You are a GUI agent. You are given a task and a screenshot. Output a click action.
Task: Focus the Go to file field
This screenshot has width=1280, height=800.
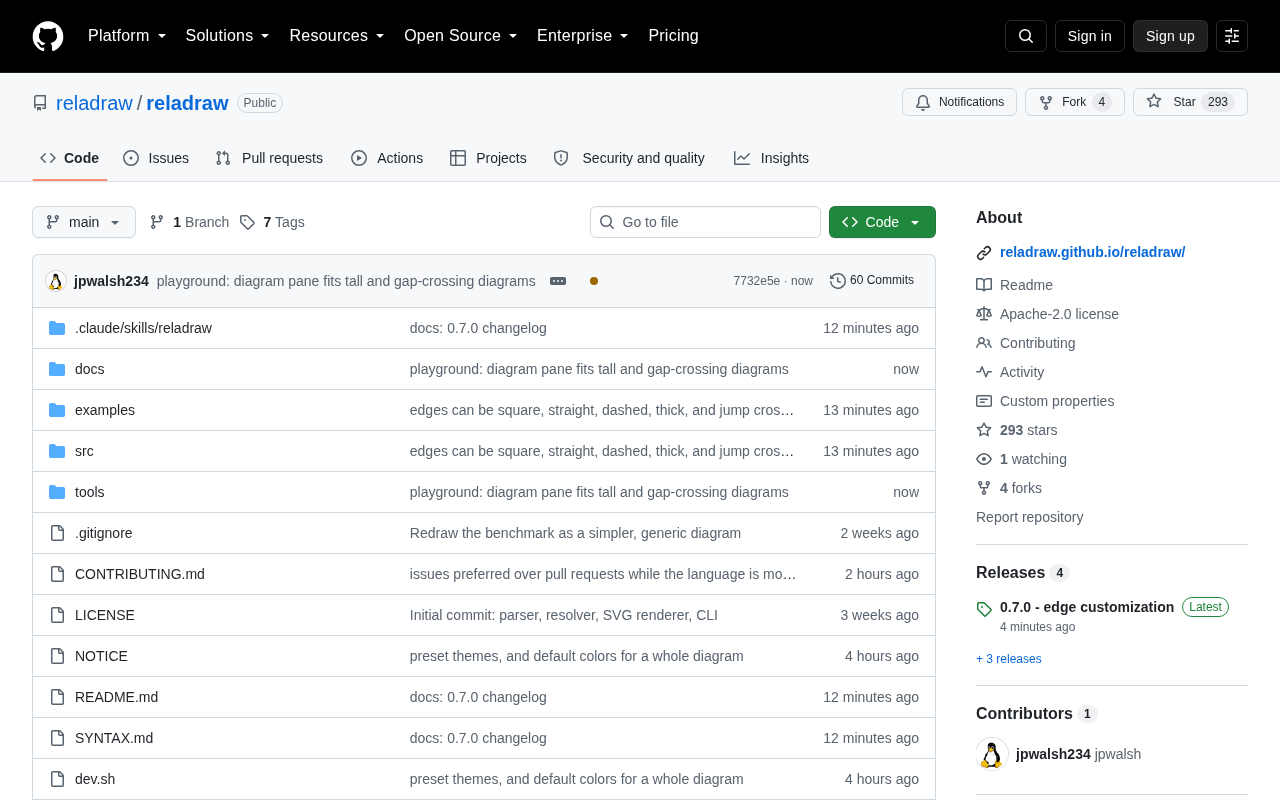[x=705, y=222]
